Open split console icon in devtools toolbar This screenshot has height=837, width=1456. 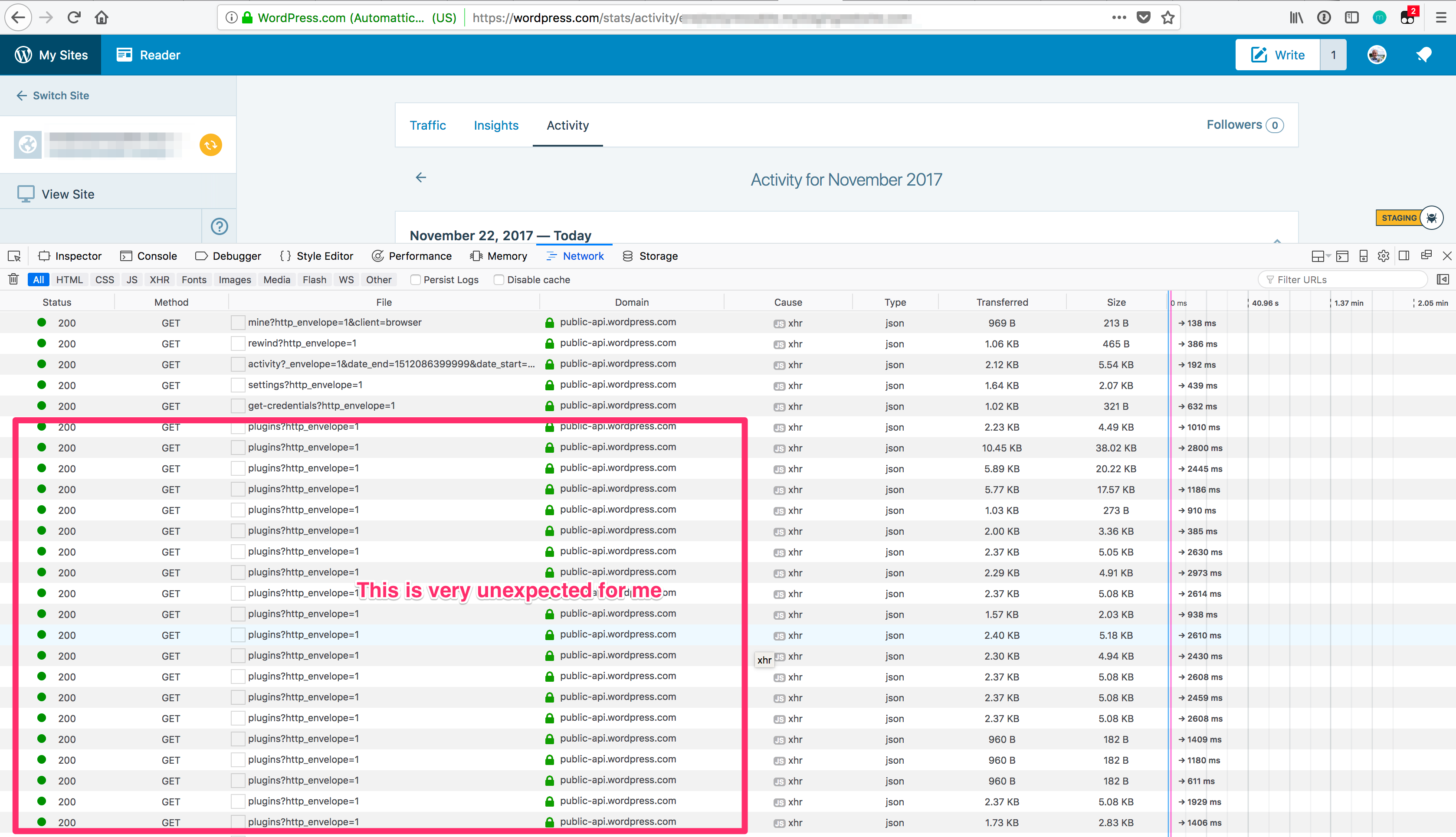point(1342,256)
